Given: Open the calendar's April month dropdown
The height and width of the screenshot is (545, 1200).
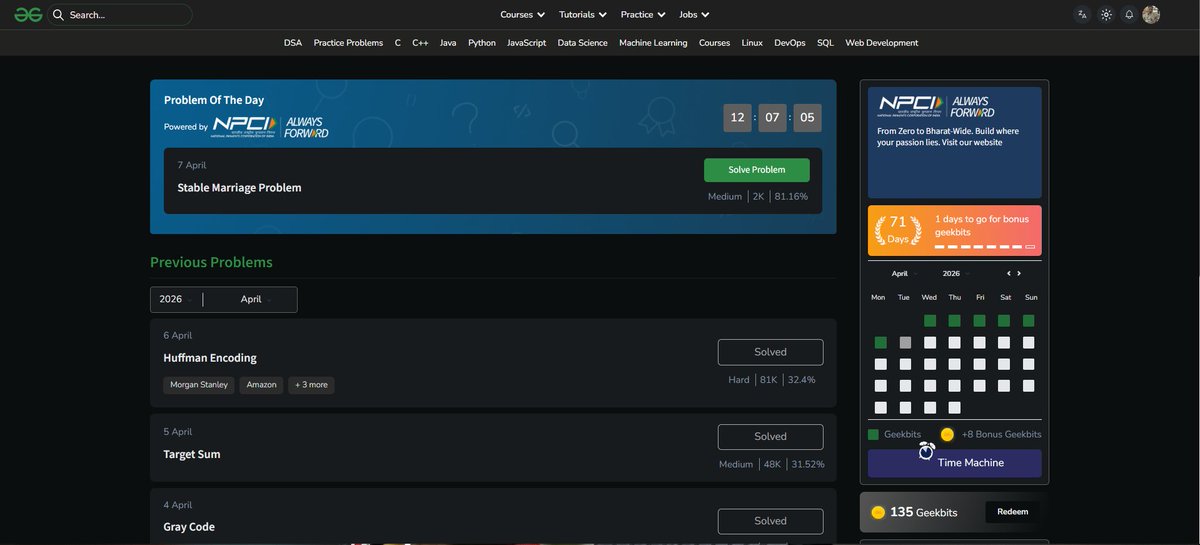Looking at the screenshot, I should coord(904,273).
